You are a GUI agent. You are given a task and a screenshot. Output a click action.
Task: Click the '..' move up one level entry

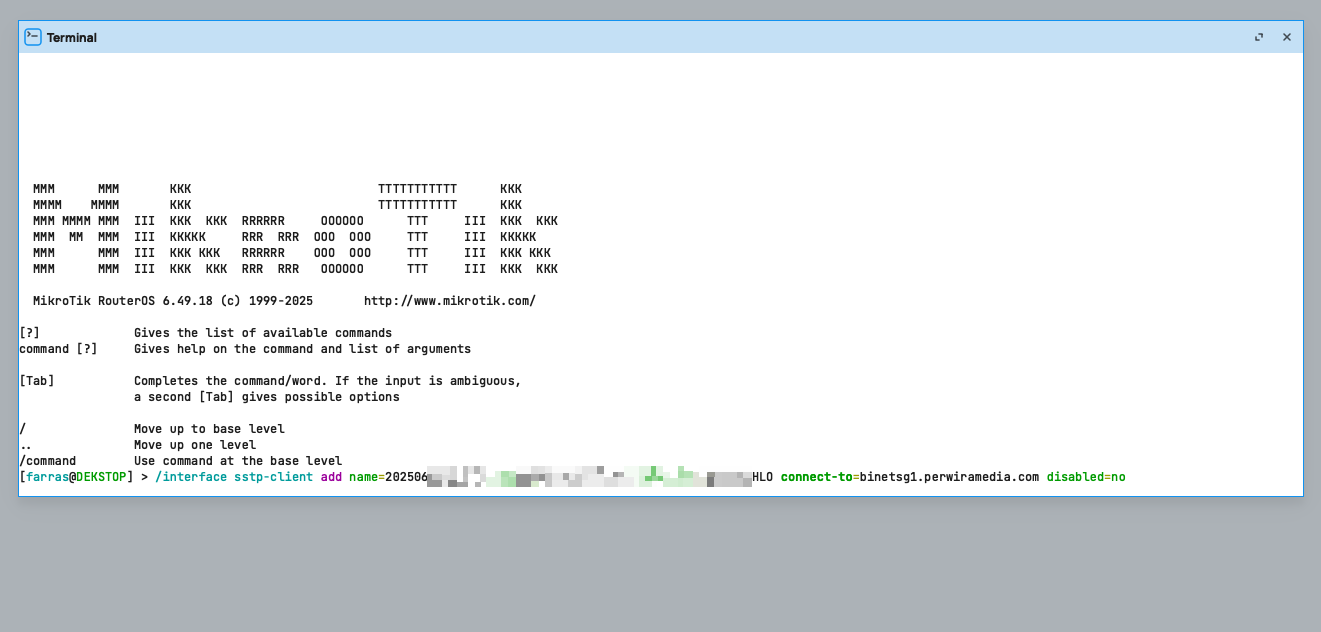point(25,445)
